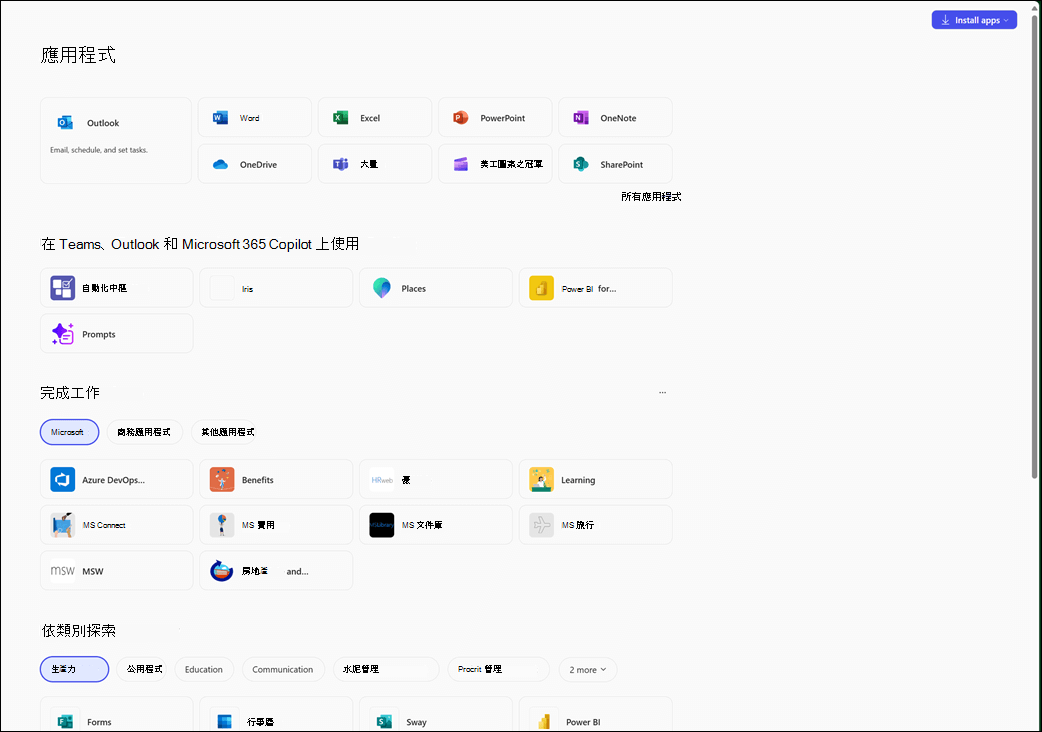This screenshot has height=732, width=1042.
Task: Expand the 2 more categories dropdown
Action: (x=587, y=670)
